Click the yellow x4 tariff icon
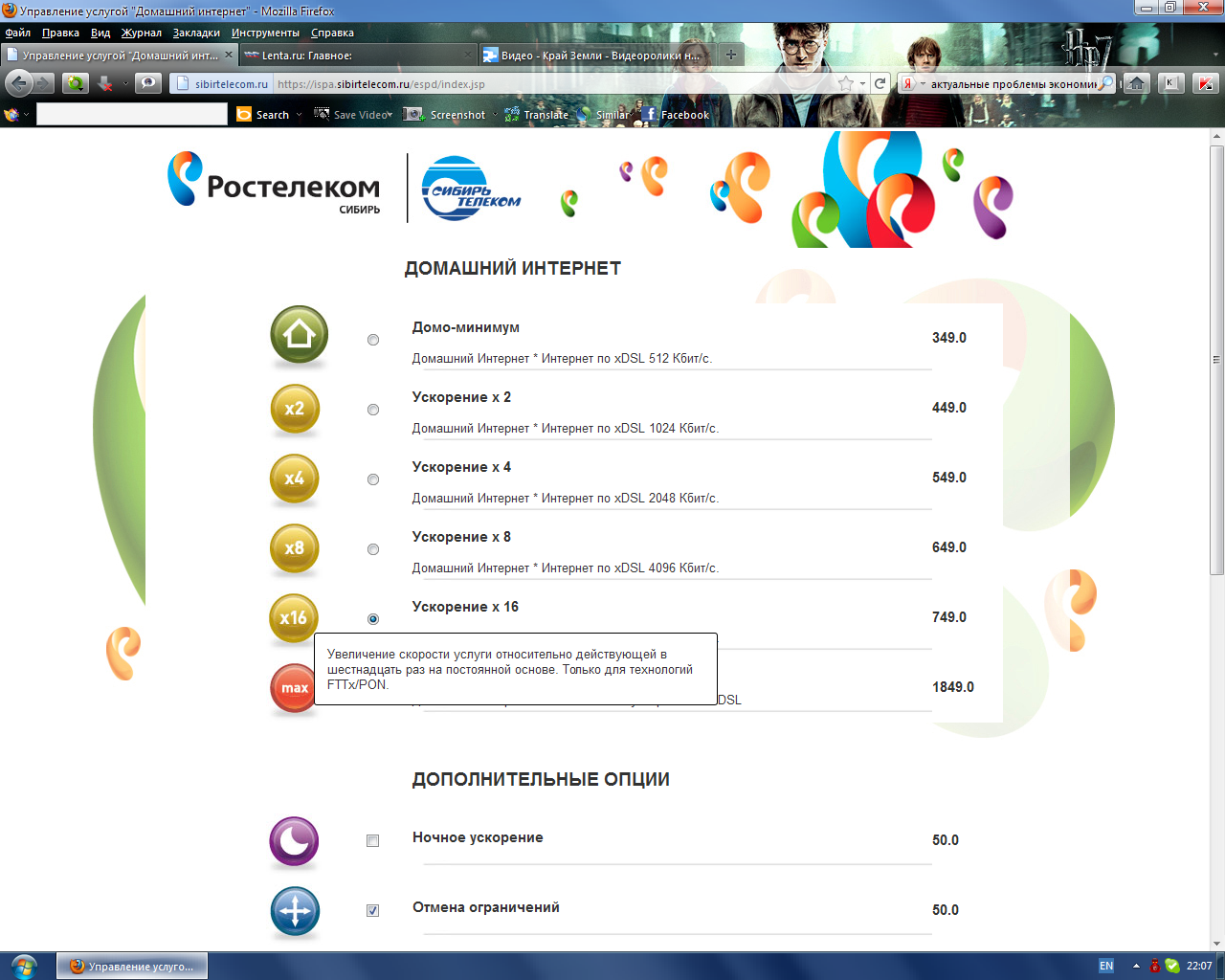This screenshot has width=1225, height=980. [x=294, y=479]
